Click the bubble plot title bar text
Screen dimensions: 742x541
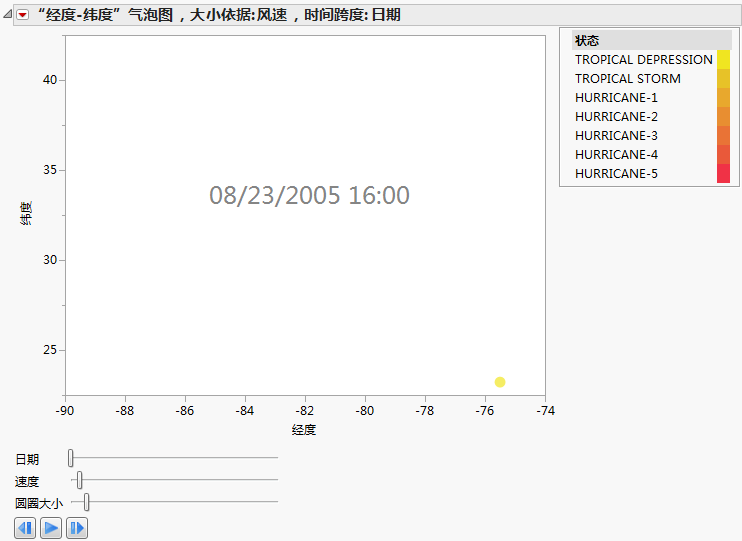point(219,15)
